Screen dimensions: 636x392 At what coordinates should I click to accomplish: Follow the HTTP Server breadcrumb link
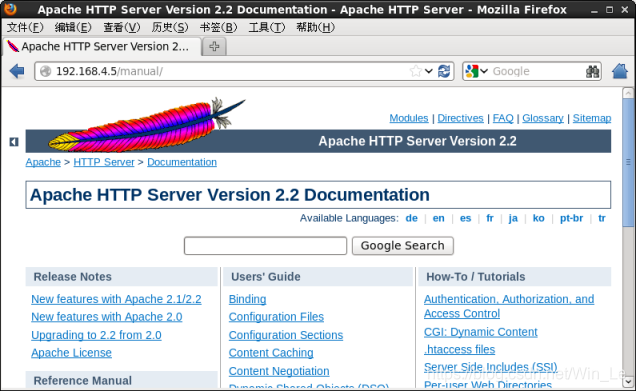click(104, 162)
